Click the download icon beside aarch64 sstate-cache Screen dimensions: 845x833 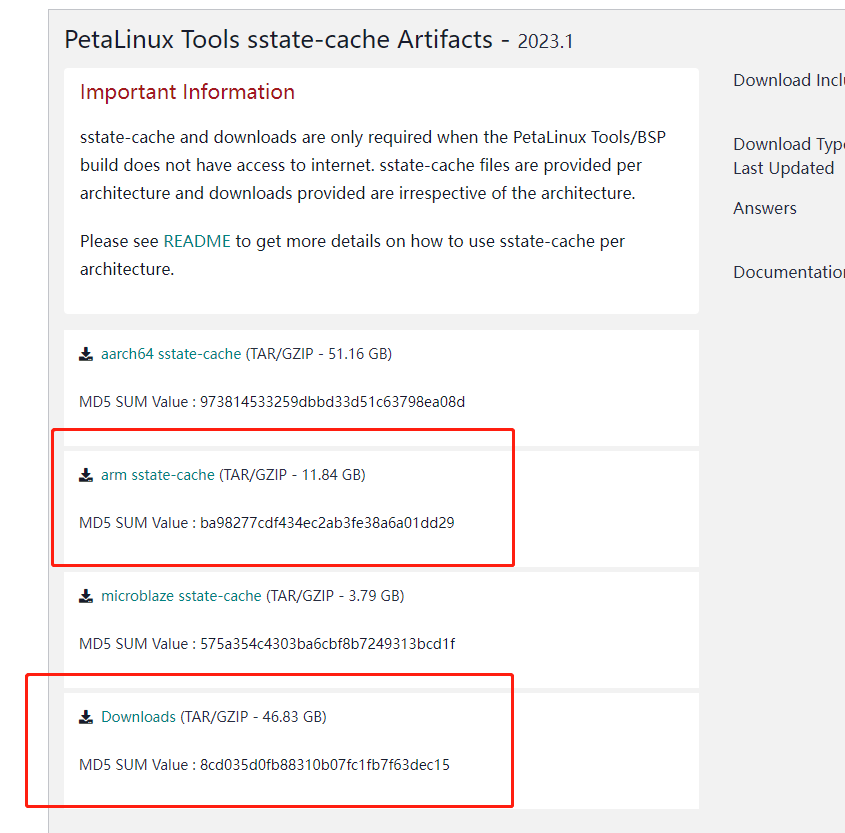tap(86, 354)
